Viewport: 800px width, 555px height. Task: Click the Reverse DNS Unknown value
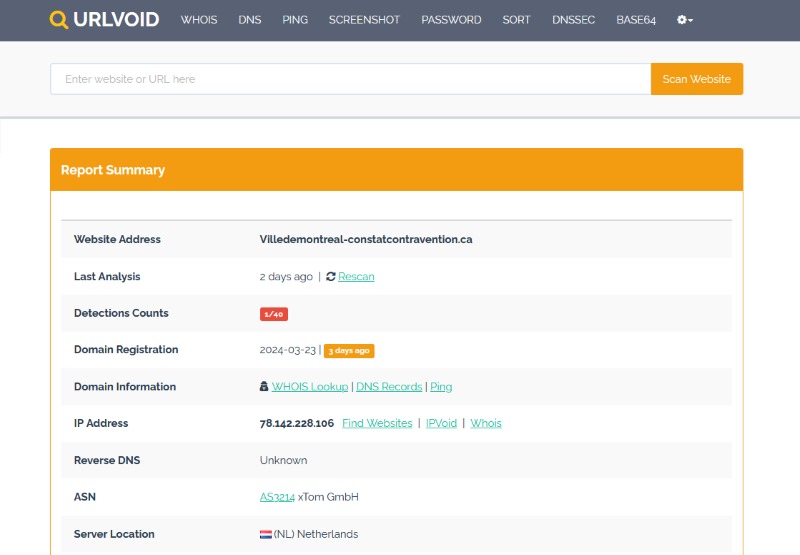[283, 460]
